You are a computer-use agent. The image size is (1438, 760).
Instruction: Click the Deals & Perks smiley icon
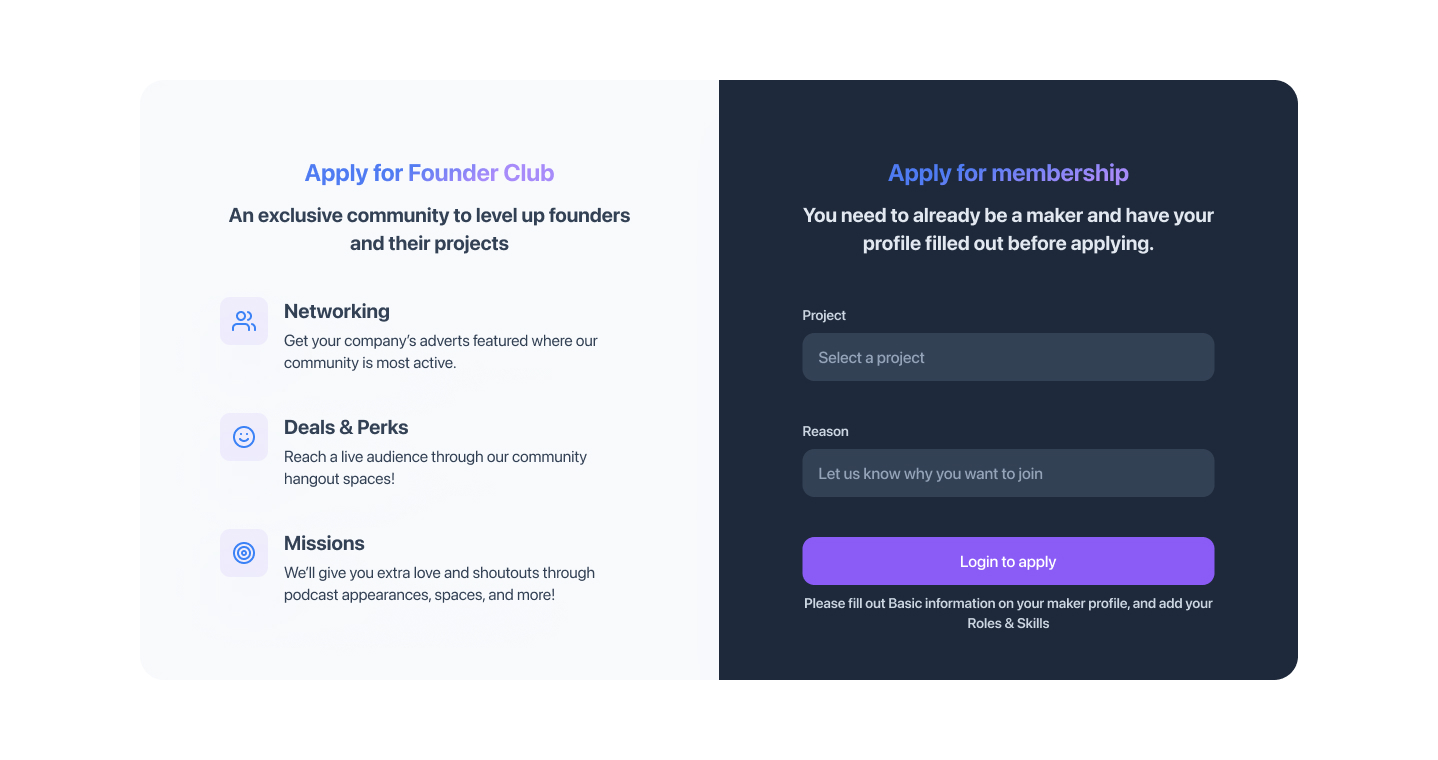(244, 437)
